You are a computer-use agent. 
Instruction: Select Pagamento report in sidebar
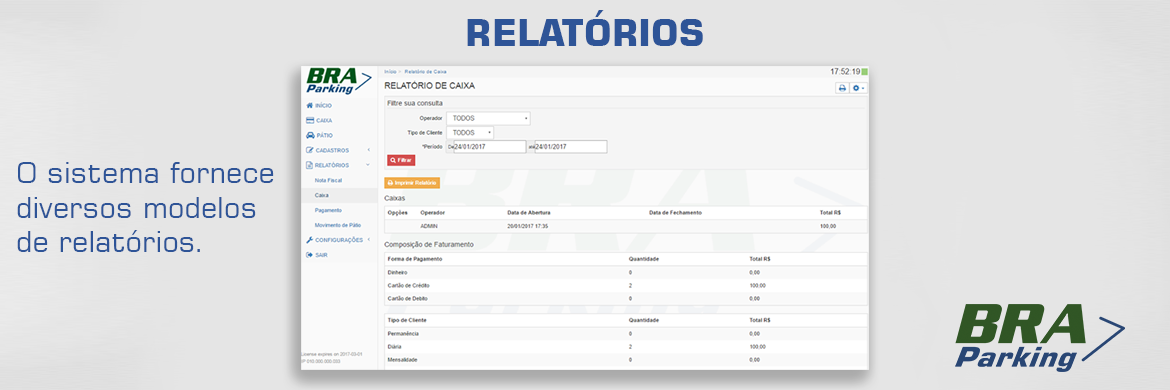coord(328,210)
